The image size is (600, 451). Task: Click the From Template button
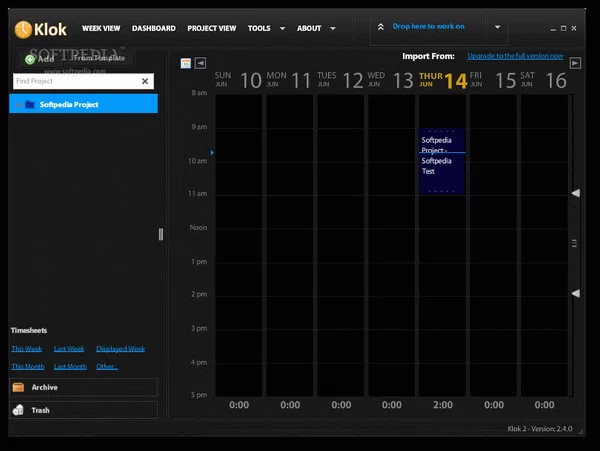[98, 59]
